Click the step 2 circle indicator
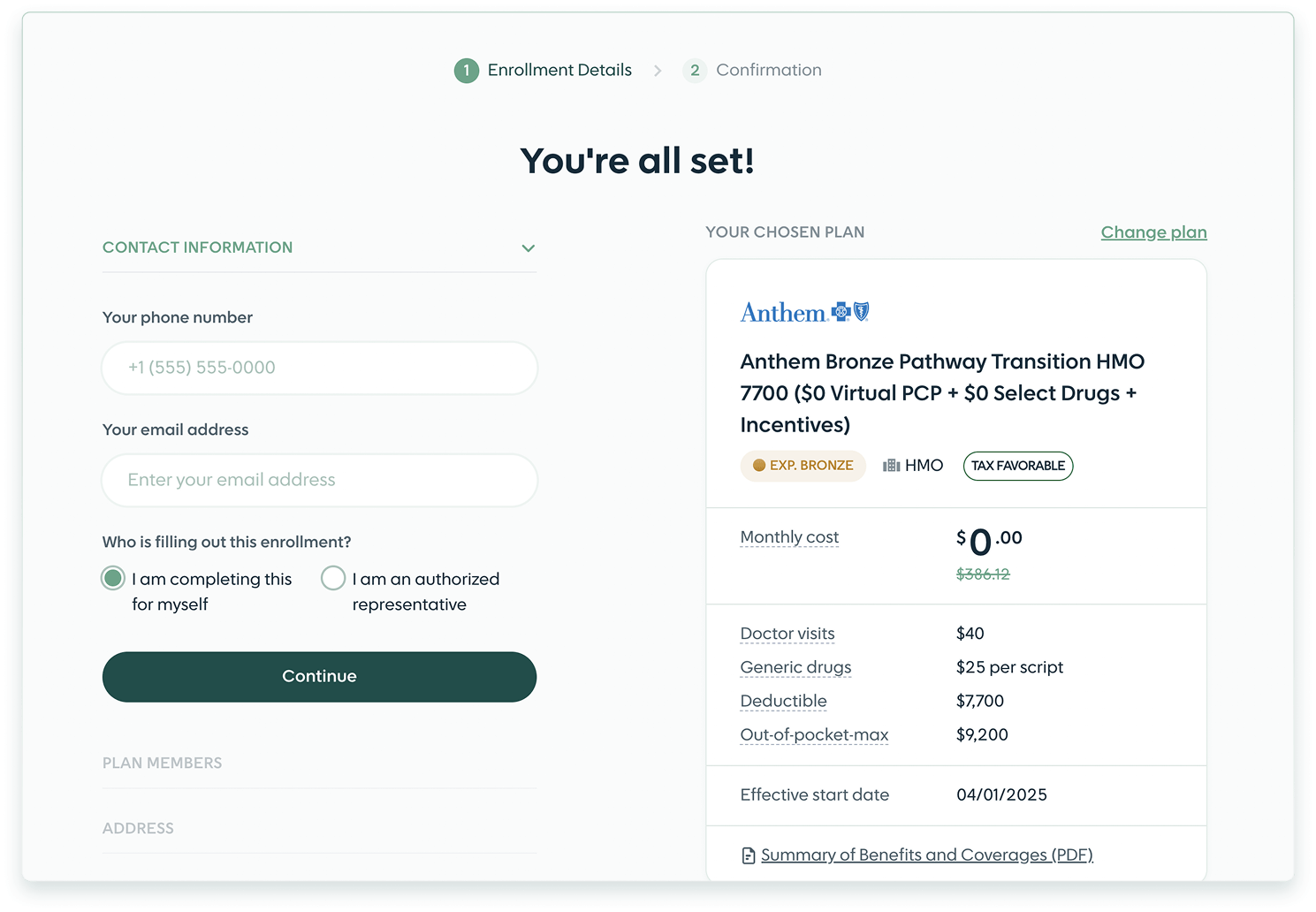Image resolution: width=1316 pixels, height=912 pixels. tap(695, 71)
